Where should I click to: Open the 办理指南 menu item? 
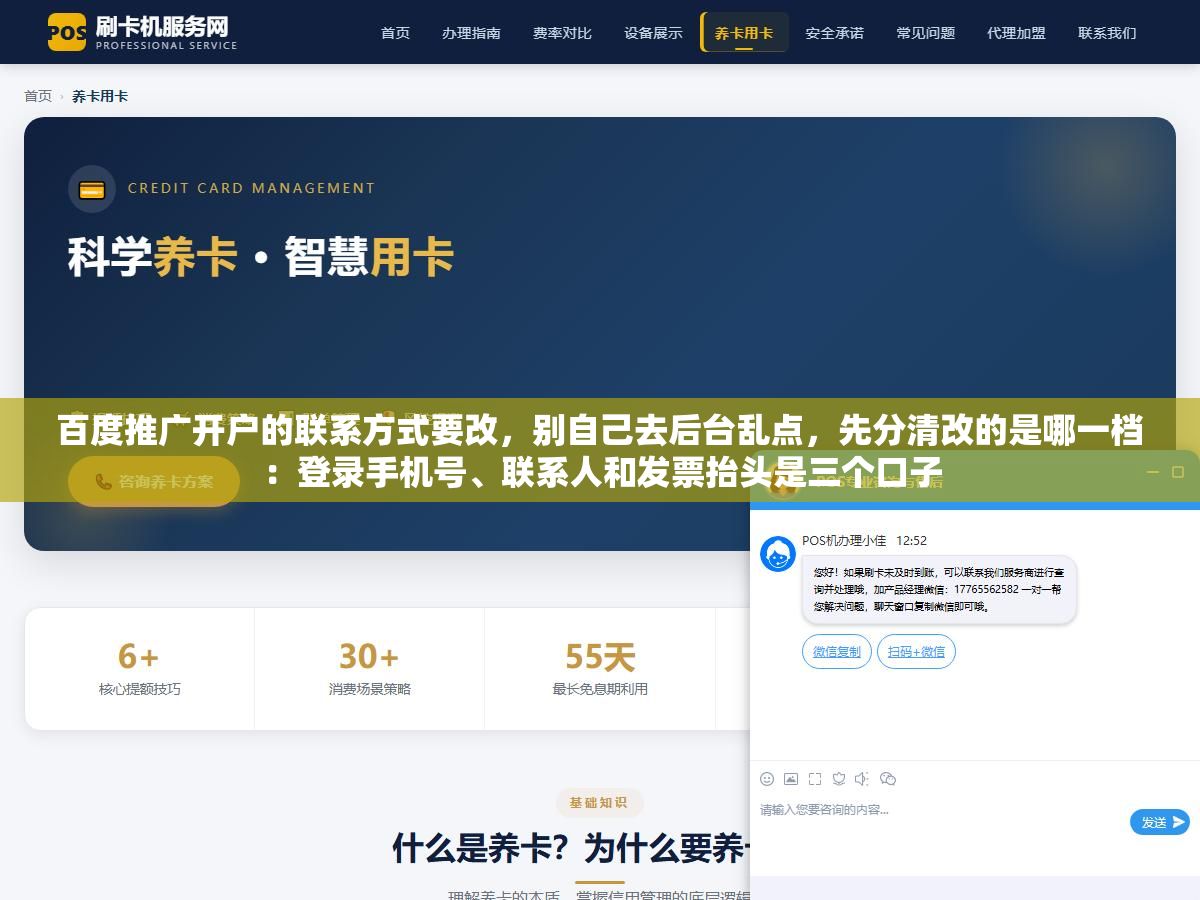[x=471, y=33]
